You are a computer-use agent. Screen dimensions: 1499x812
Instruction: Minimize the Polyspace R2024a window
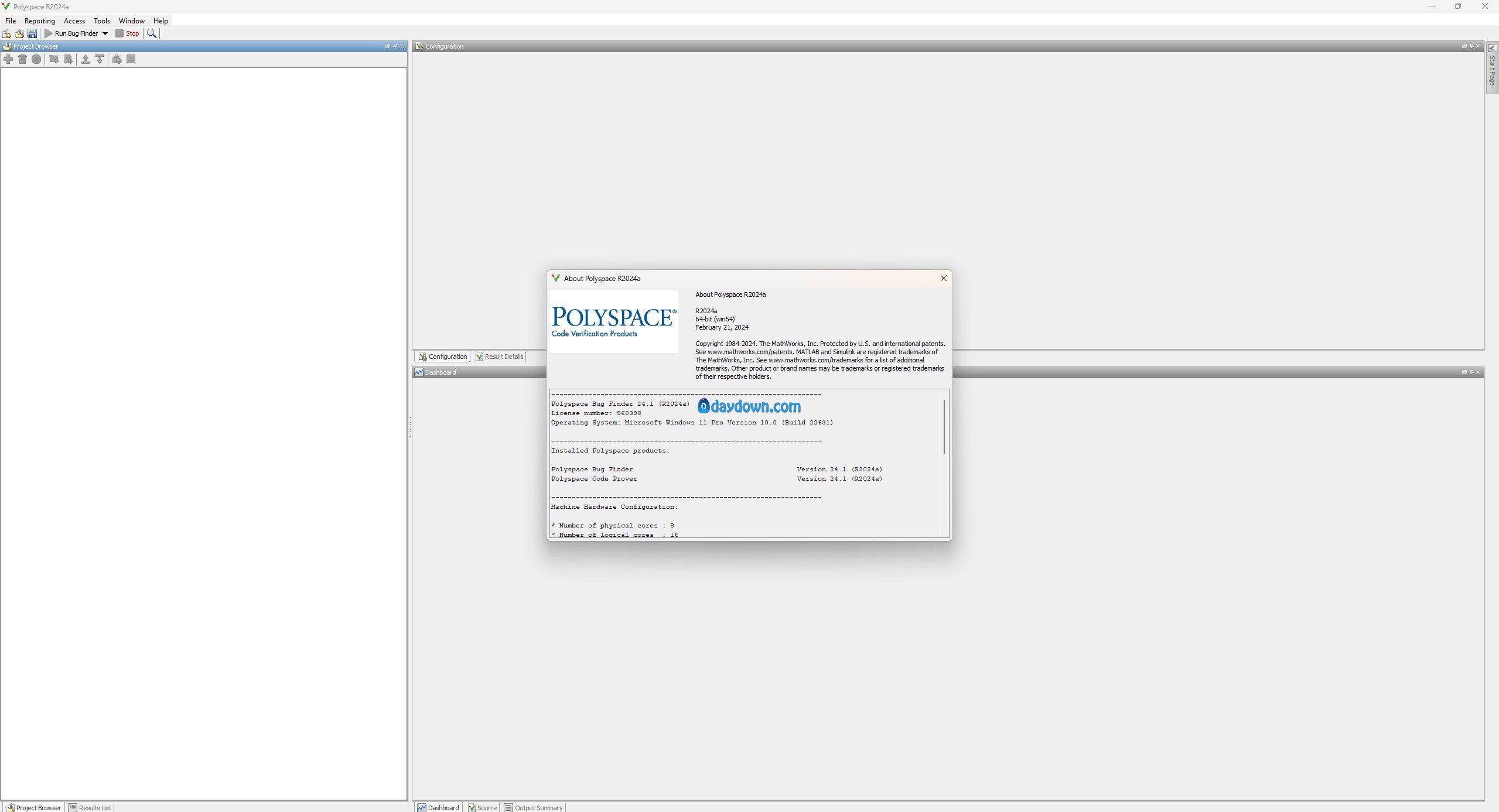pyautogui.click(x=1432, y=6)
